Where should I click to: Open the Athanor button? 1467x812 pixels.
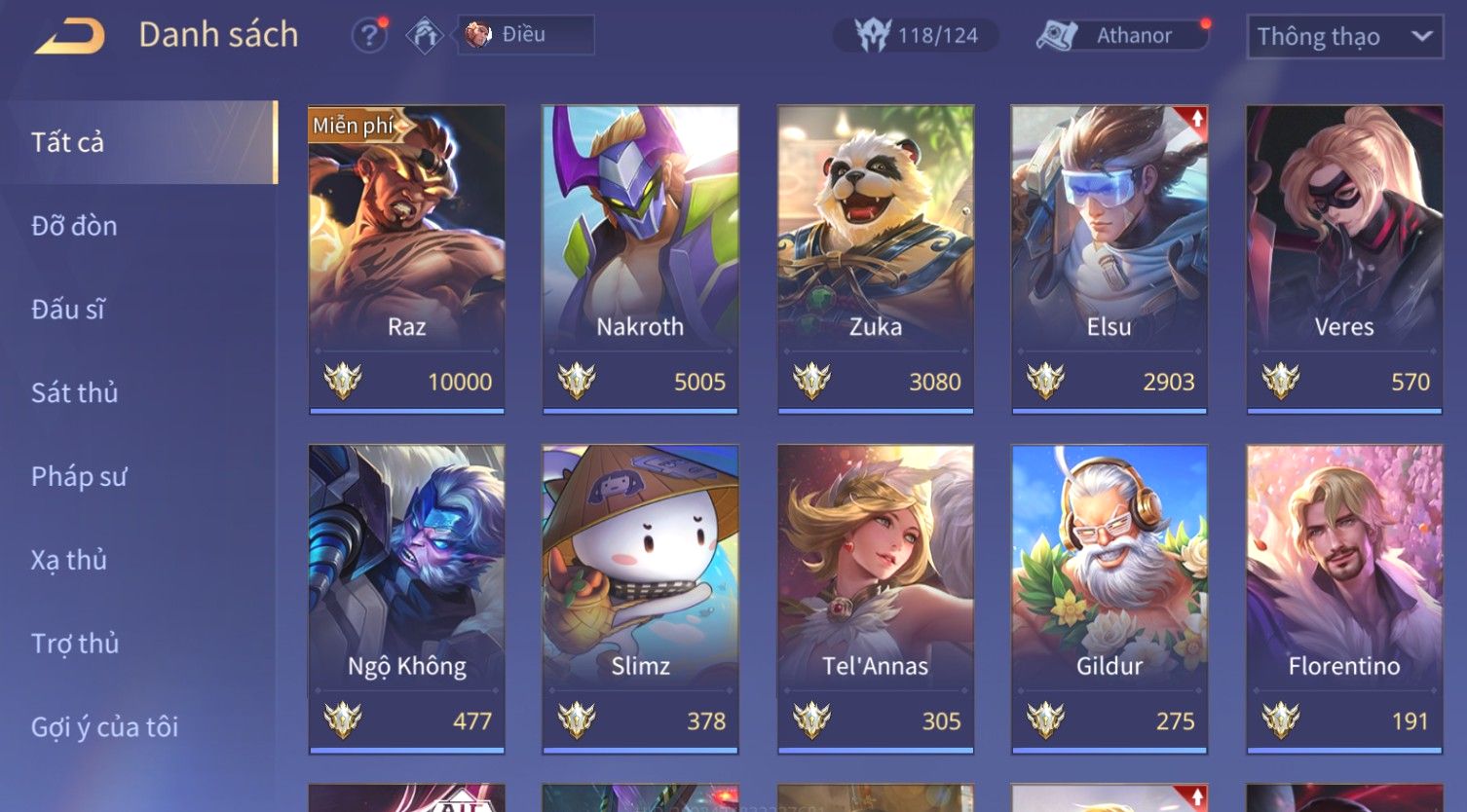tap(1121, 36)
